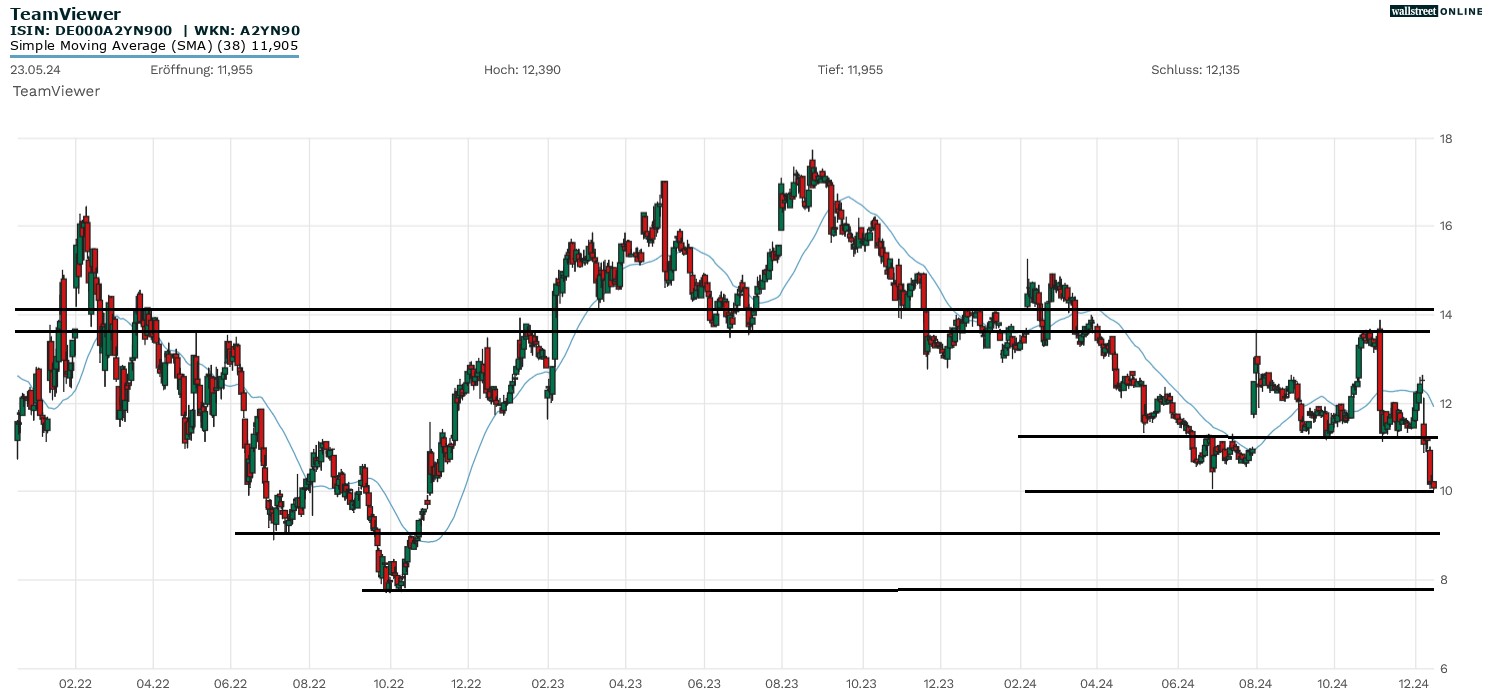Screen dimensions: 1490x689
Task: Click the y-axis label 8
Action: coord(1443,580)
